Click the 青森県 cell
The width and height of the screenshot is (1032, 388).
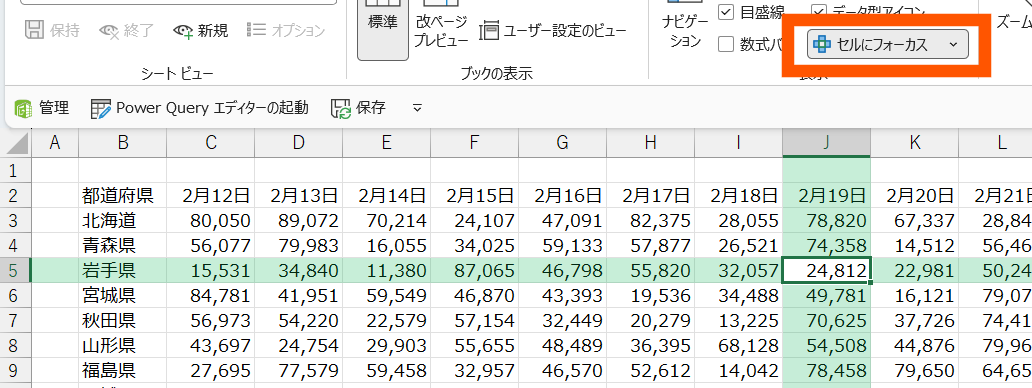tap(122, 245)
